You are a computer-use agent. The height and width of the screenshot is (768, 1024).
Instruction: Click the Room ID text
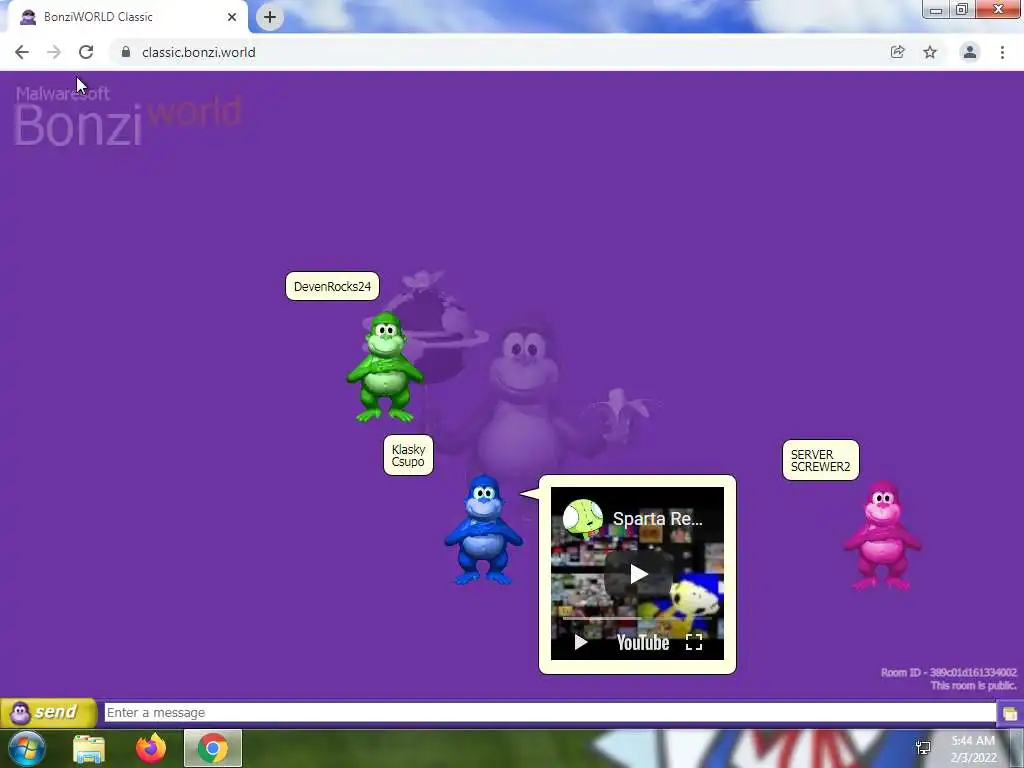pos(948,672)
